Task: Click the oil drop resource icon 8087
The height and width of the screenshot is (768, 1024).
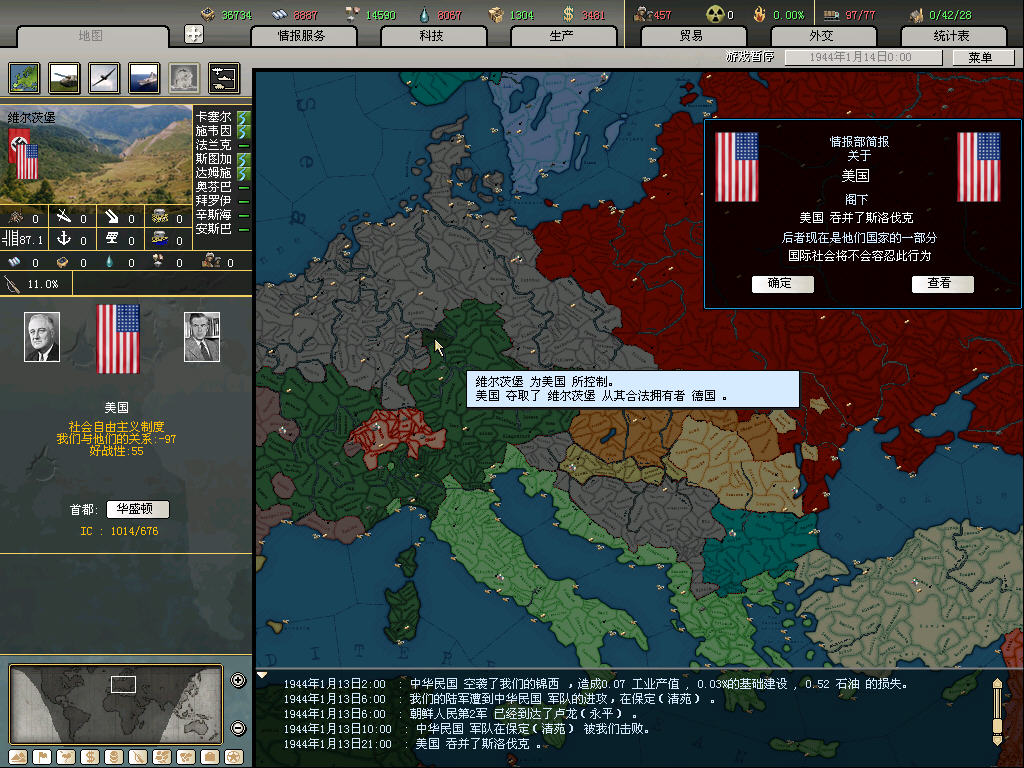Action: click(424, 14)
